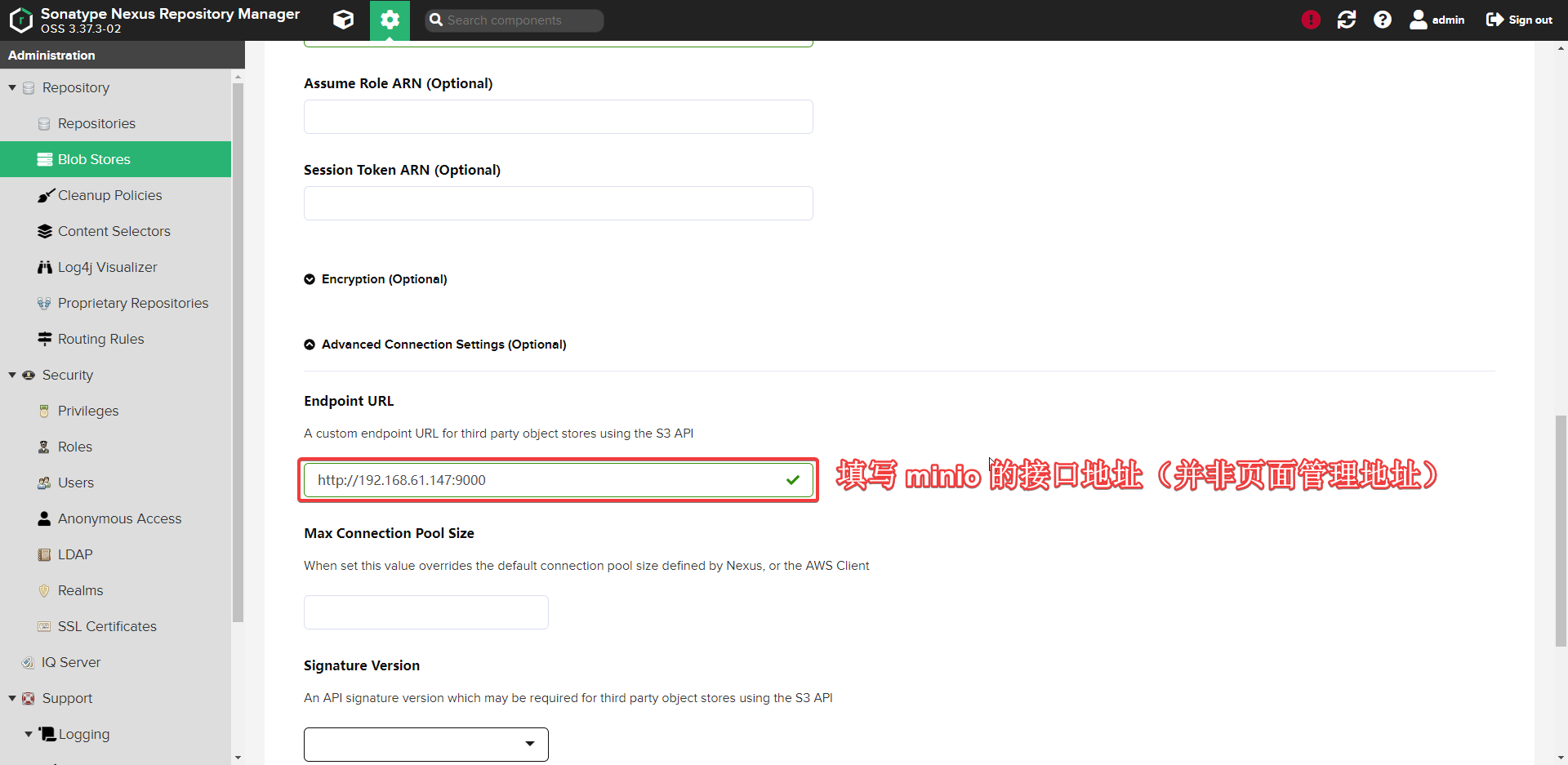The image size is (1568, 765).
Task: Open the SSL Certificates section
Action: coord(107,626)
